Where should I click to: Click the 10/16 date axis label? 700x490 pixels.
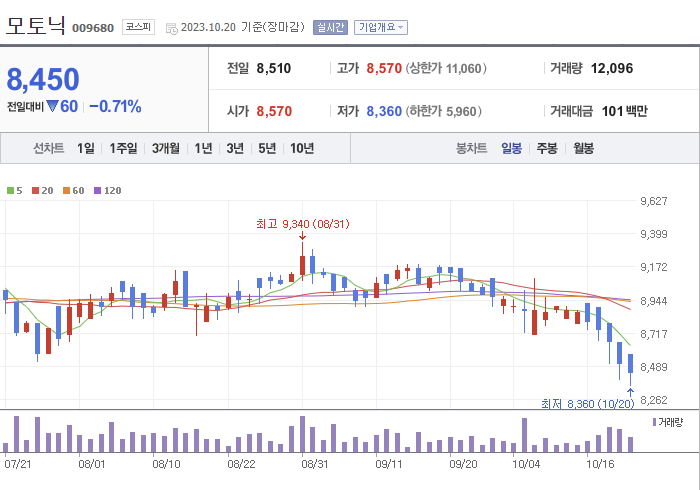[x=600, y=464]
